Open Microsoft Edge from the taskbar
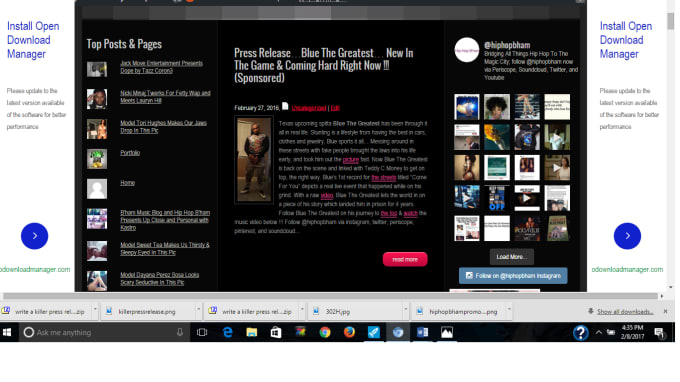Image resolution: width=680 pixels, height=382 pixels. [227, 333]
